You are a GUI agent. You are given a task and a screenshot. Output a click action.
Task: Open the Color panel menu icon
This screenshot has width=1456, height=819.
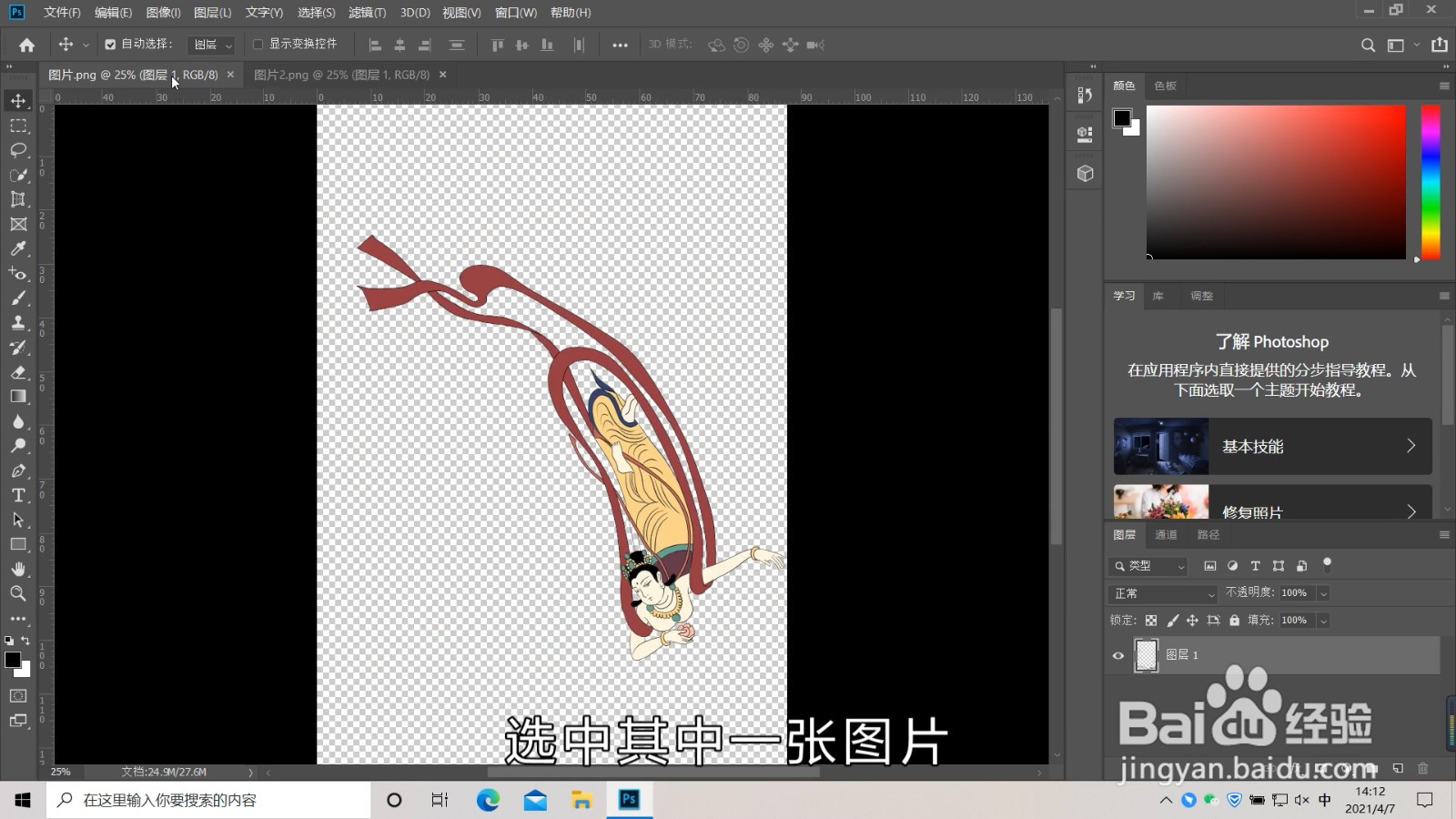point(1444,86)
